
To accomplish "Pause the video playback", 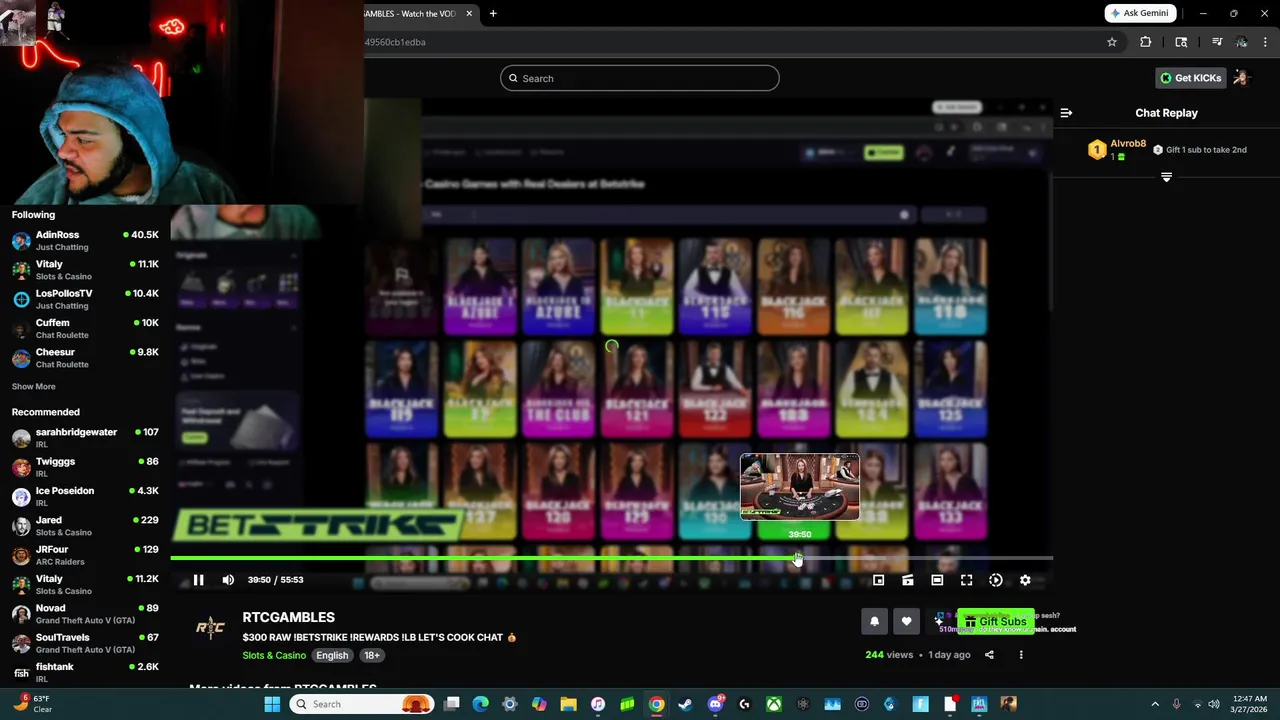I will coord(198,580).
